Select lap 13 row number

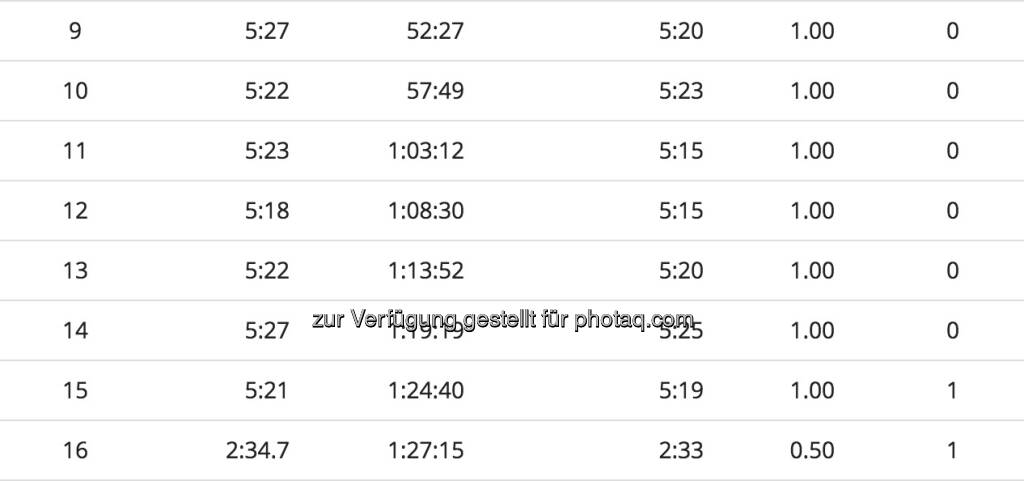click(75, 270)
